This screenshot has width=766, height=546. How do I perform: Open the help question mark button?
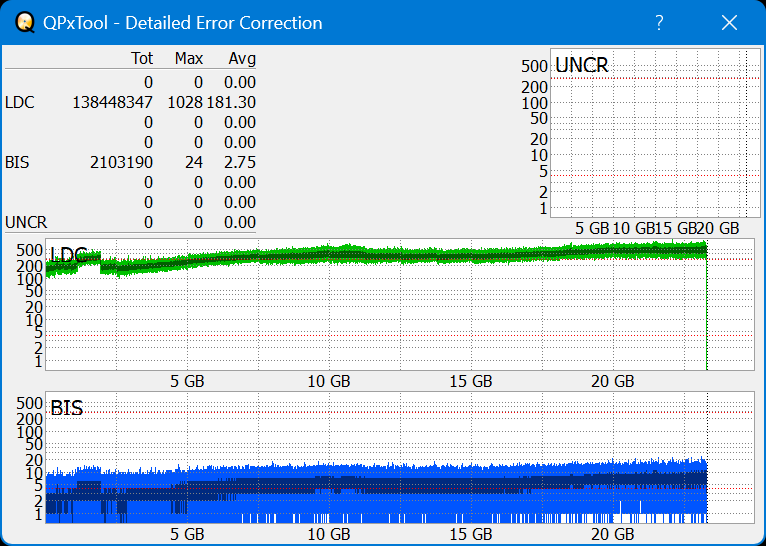pos(660,22)
